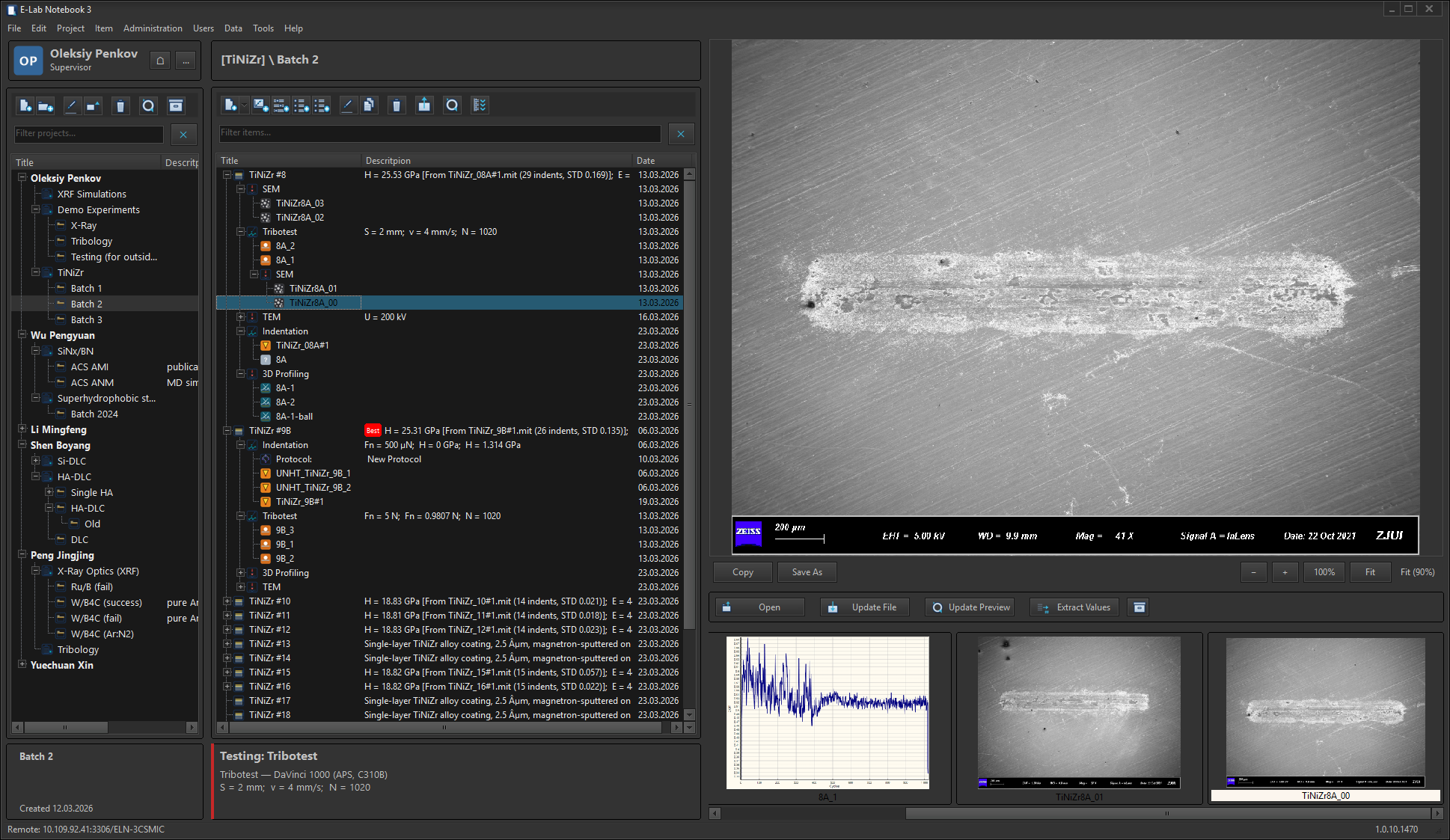Click archive icon next to Extract Values
Viewport: 1450px width, 840px height.
pos(1139,607)
